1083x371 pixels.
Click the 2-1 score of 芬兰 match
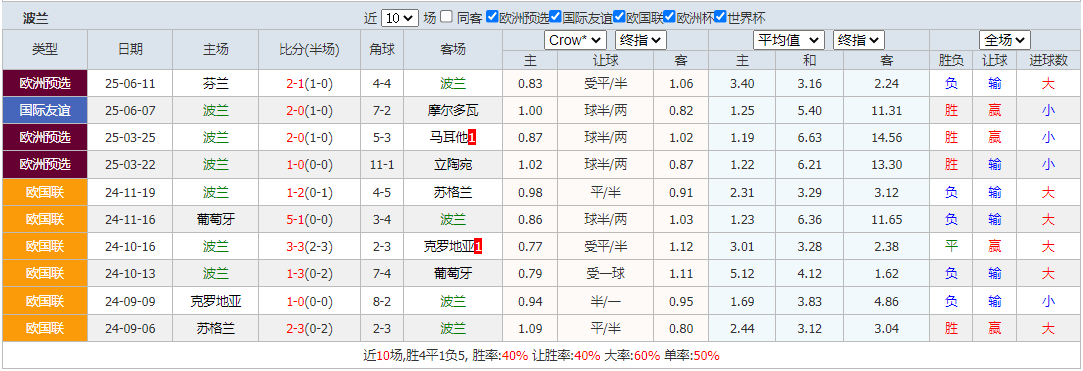point(296,84)
